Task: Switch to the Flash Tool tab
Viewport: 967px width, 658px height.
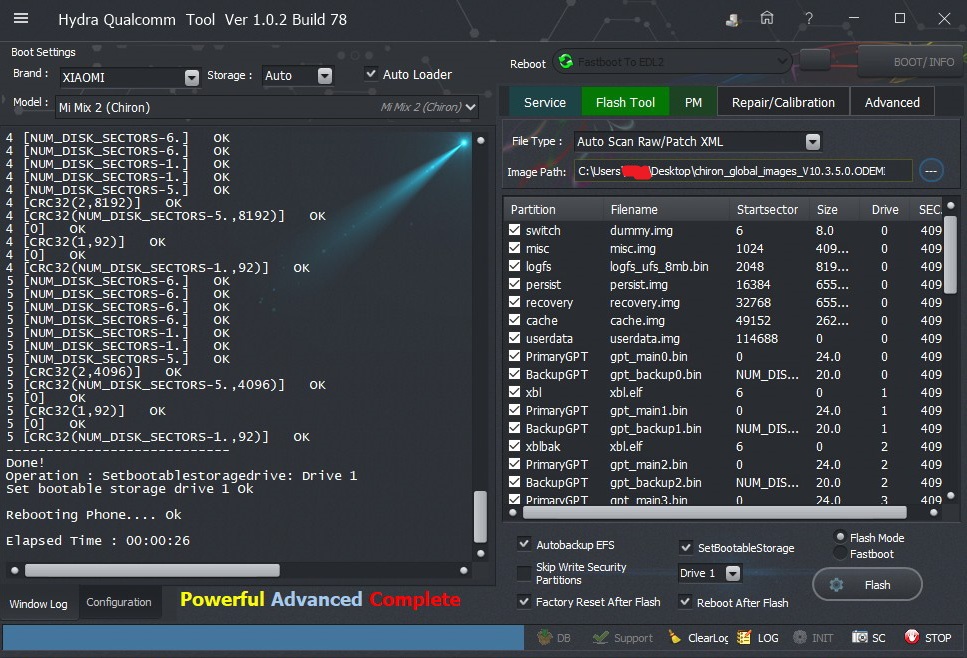Action: pos(625,102)
